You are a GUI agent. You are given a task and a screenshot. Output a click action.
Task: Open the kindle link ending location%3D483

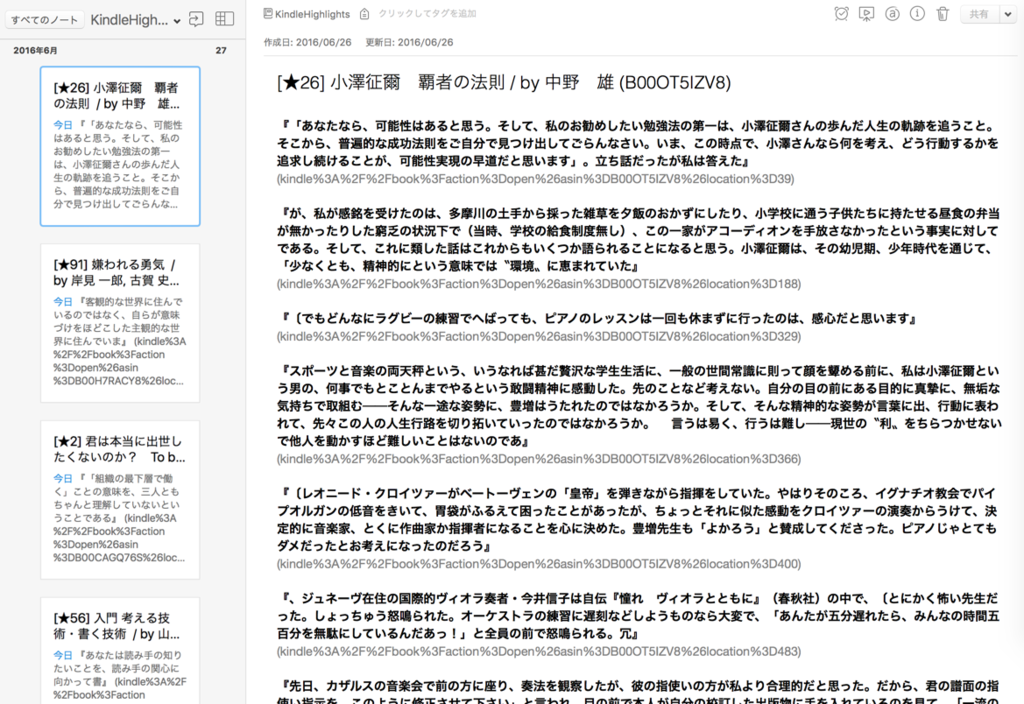[x=539, y=651]
